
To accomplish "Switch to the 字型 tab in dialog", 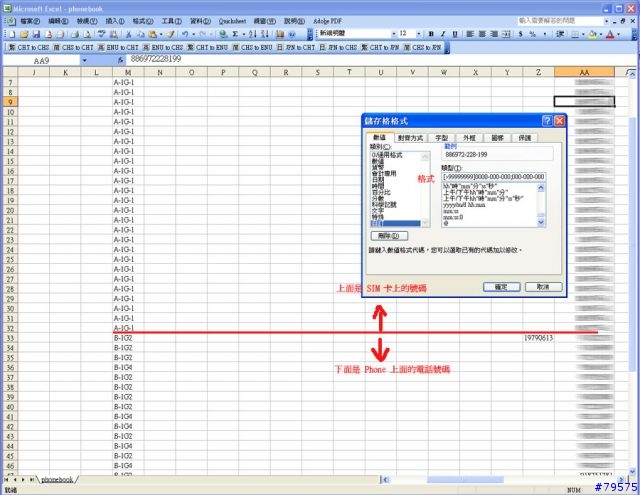I will coord(441,137).
